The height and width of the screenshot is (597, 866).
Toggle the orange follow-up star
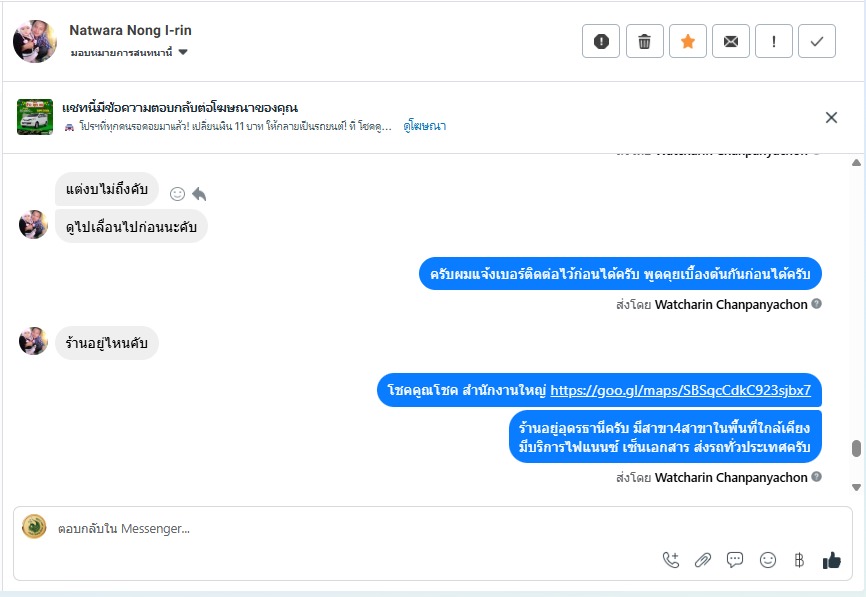coord(688,41)
